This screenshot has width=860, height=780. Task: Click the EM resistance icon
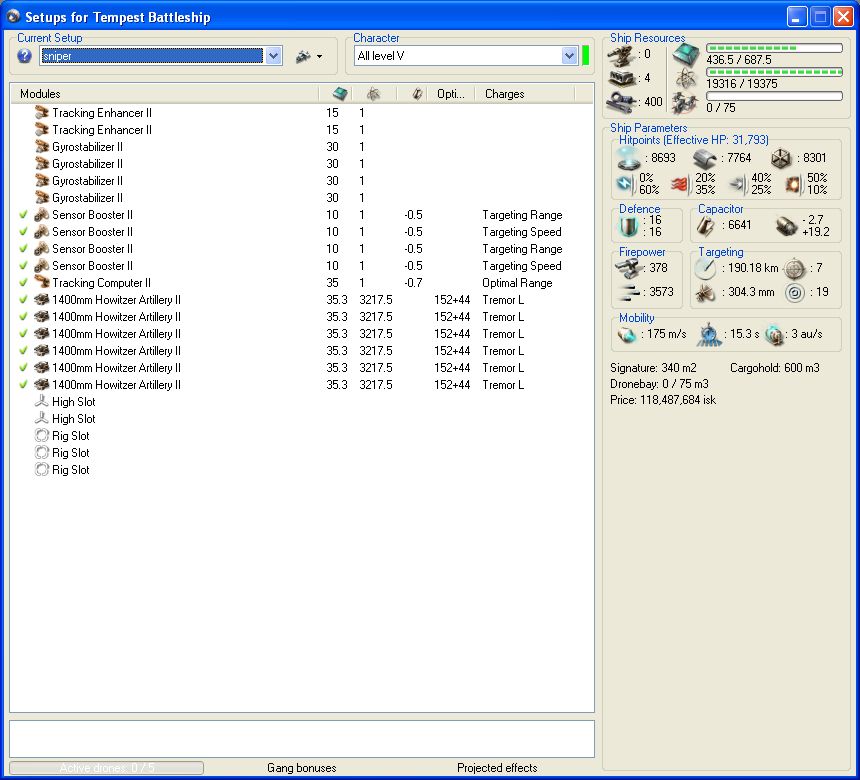tap(624, 183)
